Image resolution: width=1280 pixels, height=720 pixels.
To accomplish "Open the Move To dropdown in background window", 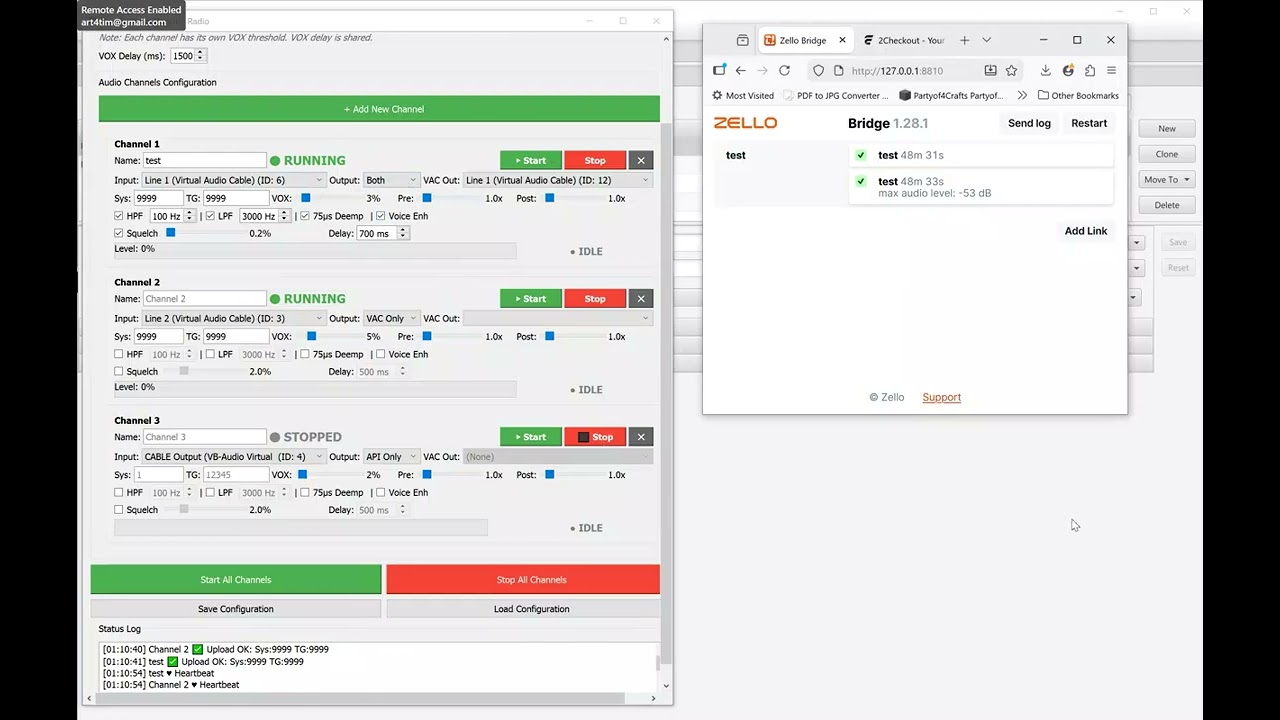I will coord(1167,180).
